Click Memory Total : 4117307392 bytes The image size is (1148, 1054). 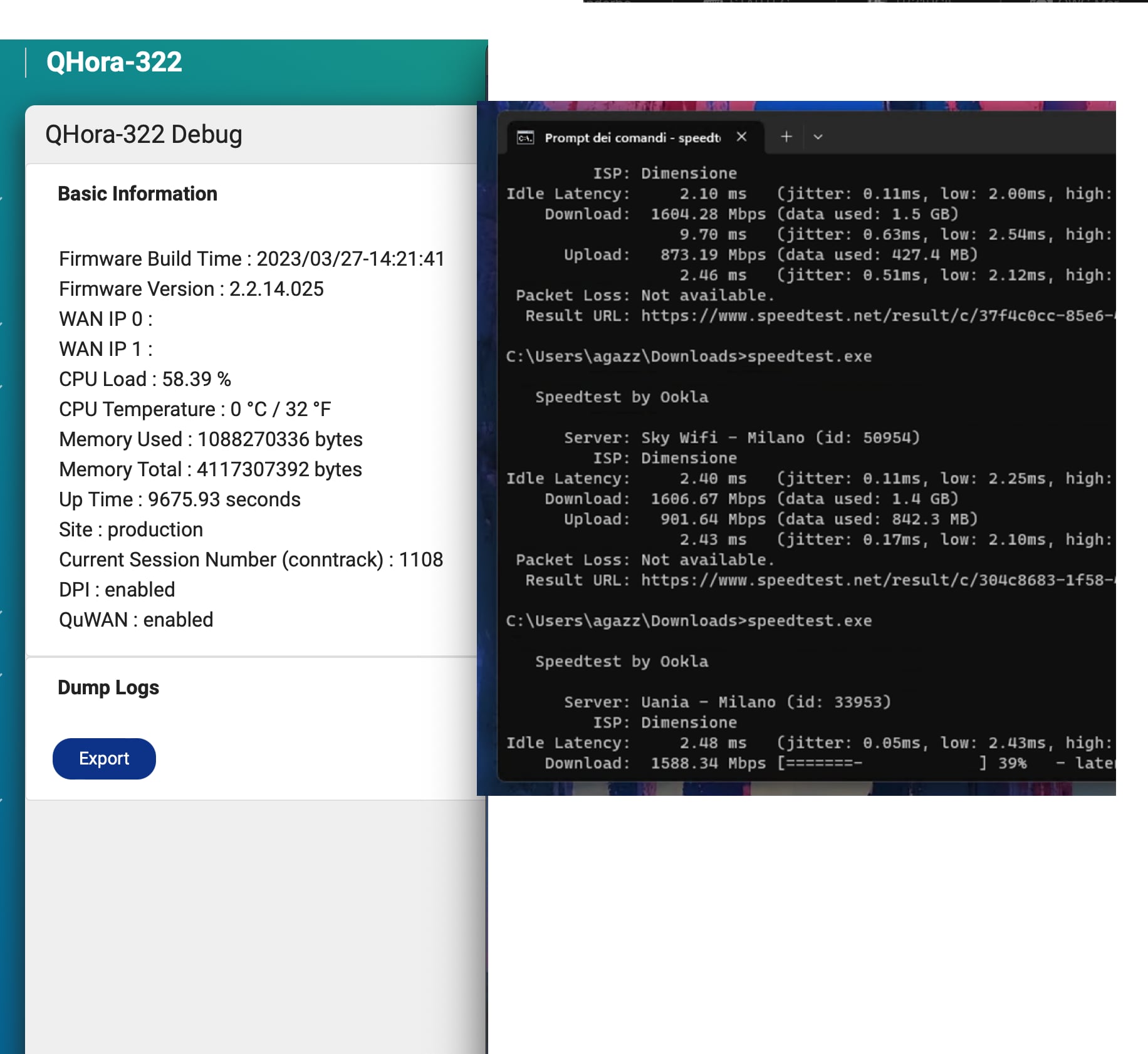211,469
